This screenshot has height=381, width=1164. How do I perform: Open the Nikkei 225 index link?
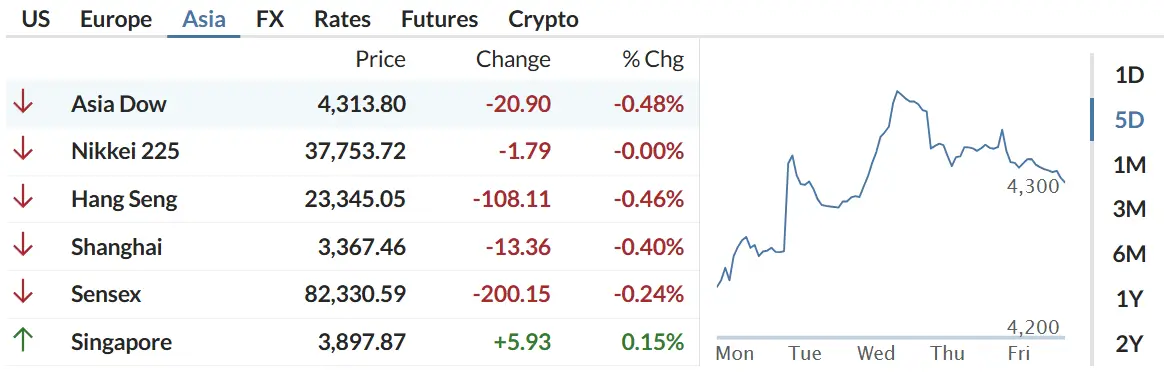click(x=125, y=152)
